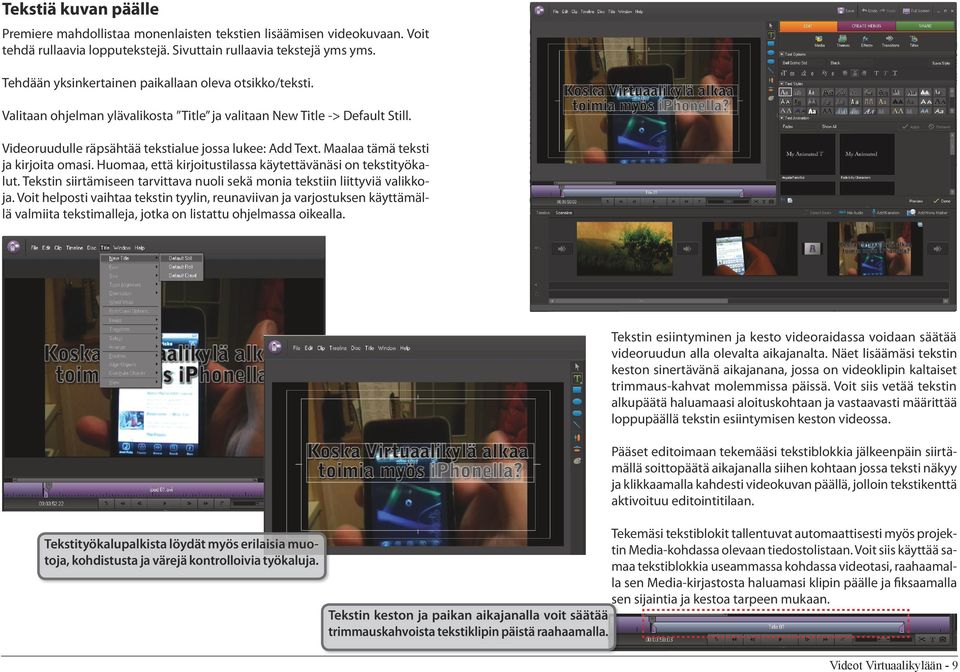The height and width of the screenshot is (672, 960).
Task: Click the transition icon between the sceneline clips
Action: tap(812, 248)
